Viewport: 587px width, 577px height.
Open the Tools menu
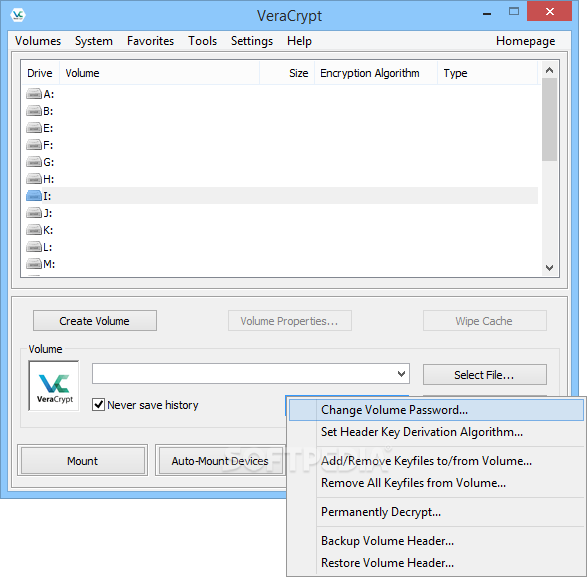pyautogui.click(x=203, y=41)
